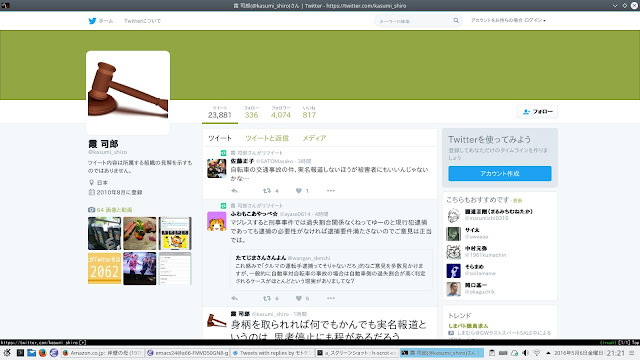640x360 pixels.
Task: Open the volume speaker tray icon
Action: coord(525,353)
